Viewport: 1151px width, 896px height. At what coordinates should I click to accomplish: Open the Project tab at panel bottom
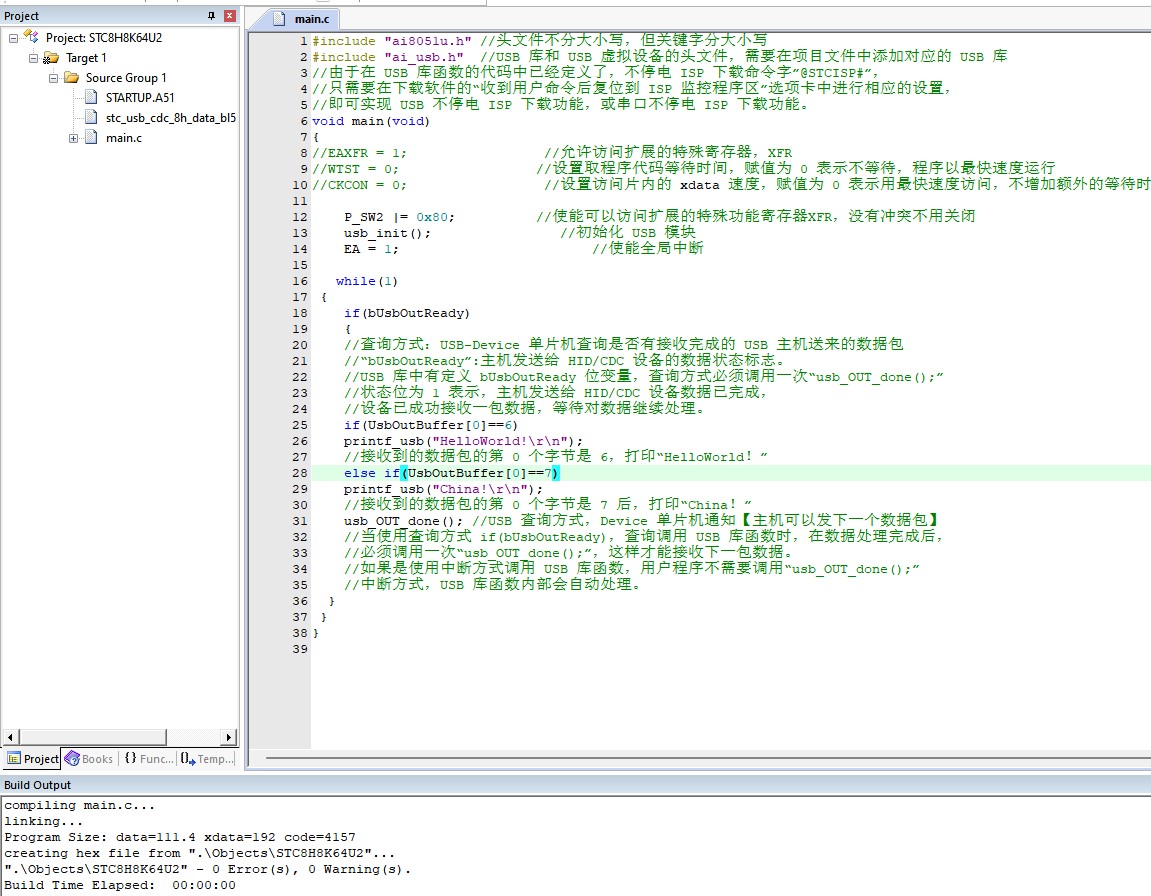coord(32,759)
